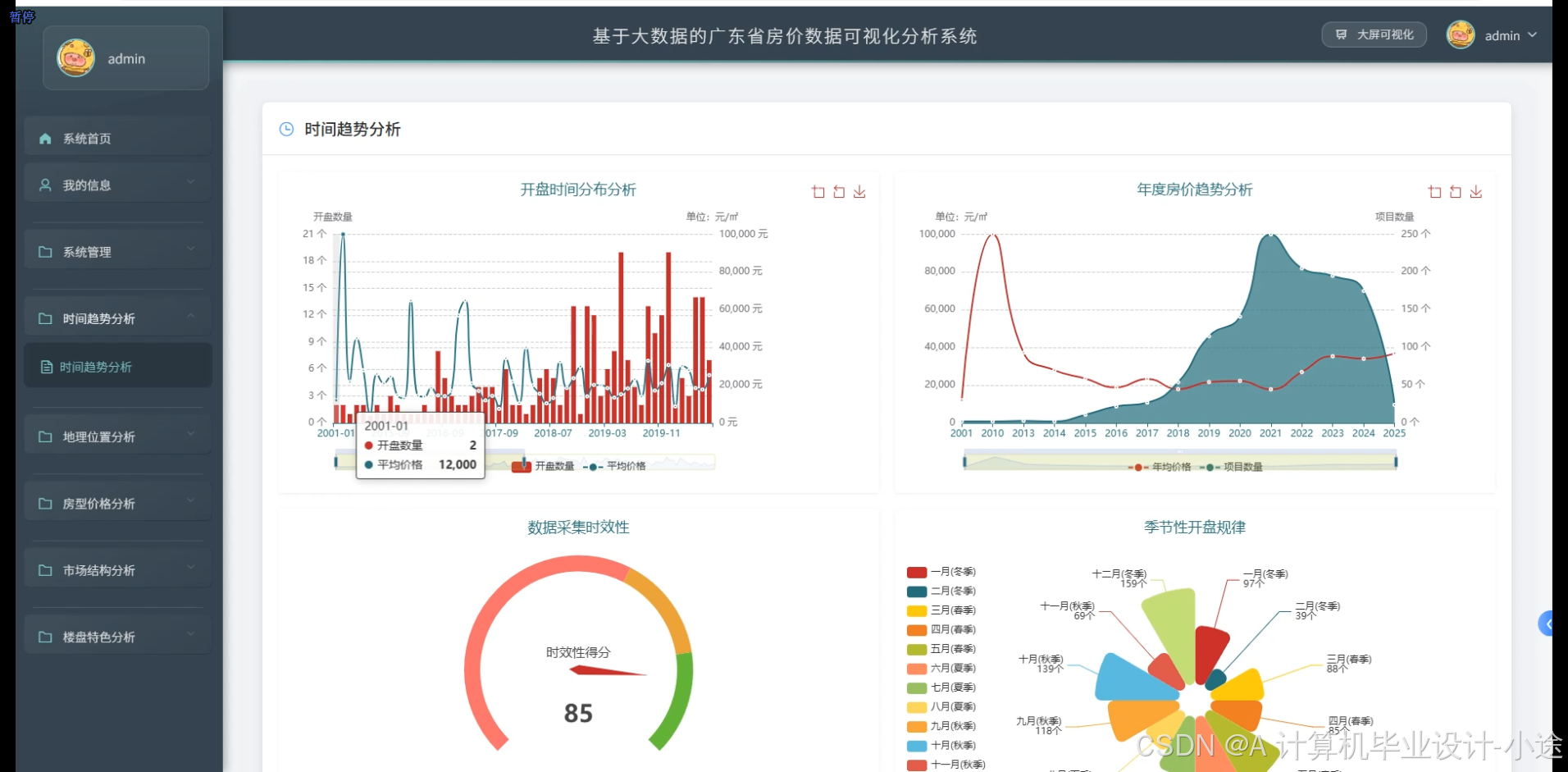Click the folder icon beside 地理位置分析

tap(45, 436)
